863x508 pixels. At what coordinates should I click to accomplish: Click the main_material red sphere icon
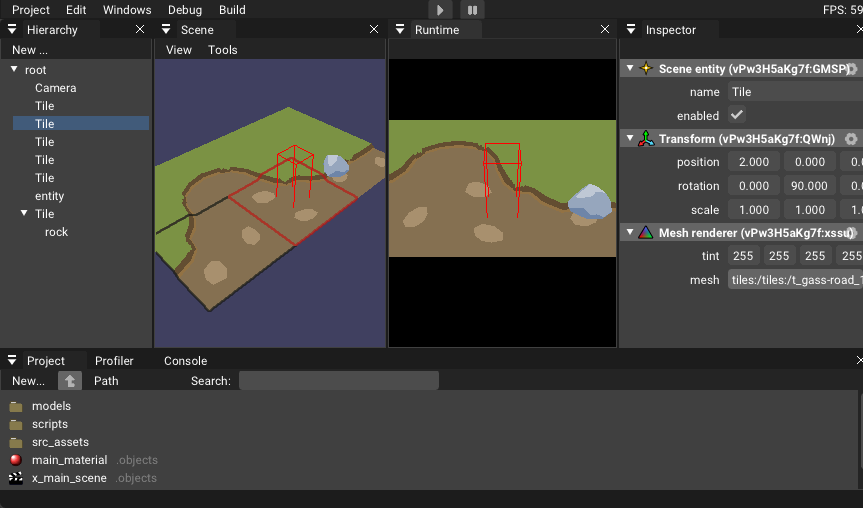pos(16,460)
